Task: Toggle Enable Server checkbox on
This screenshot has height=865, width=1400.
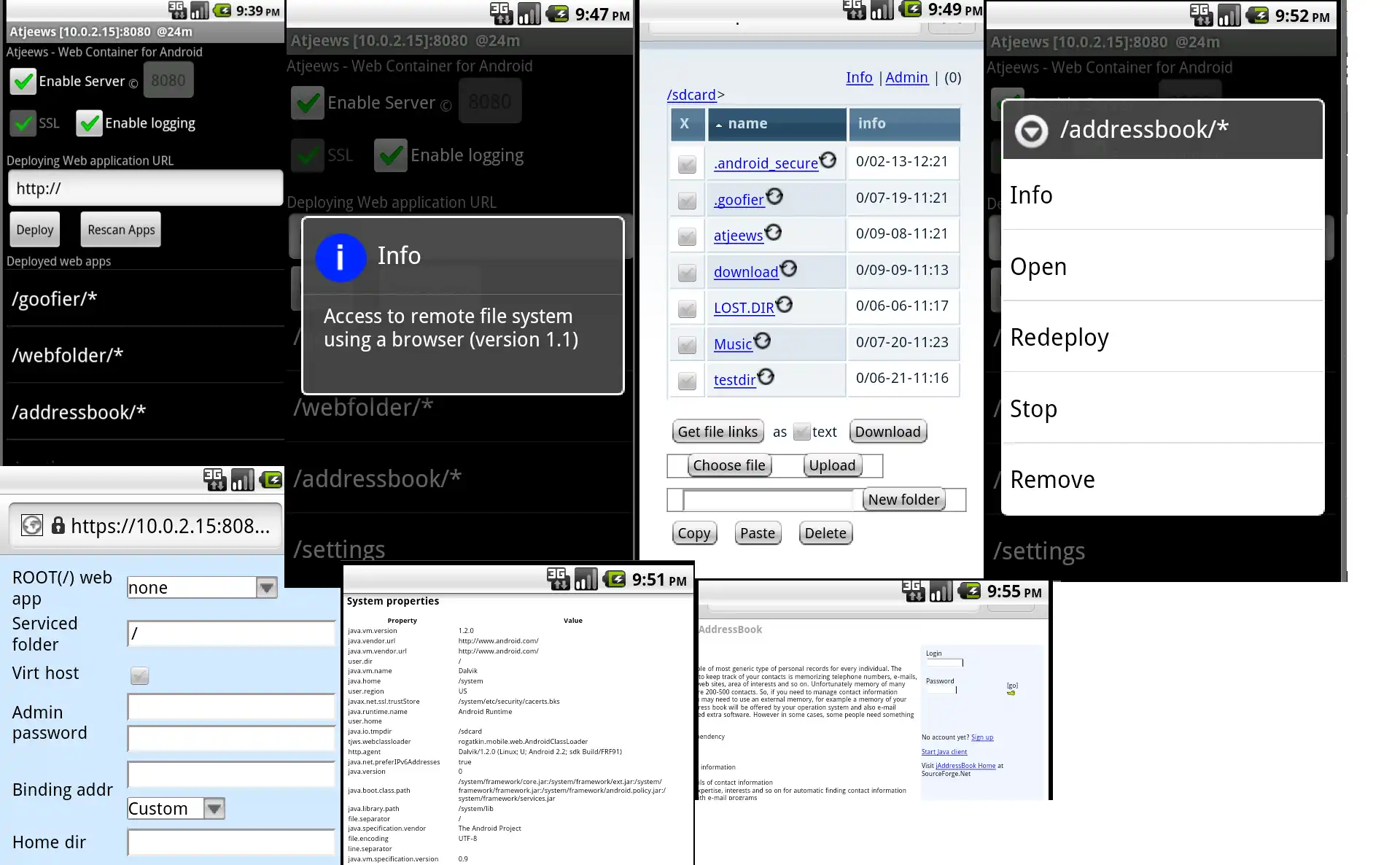Action: pos(22,80)
